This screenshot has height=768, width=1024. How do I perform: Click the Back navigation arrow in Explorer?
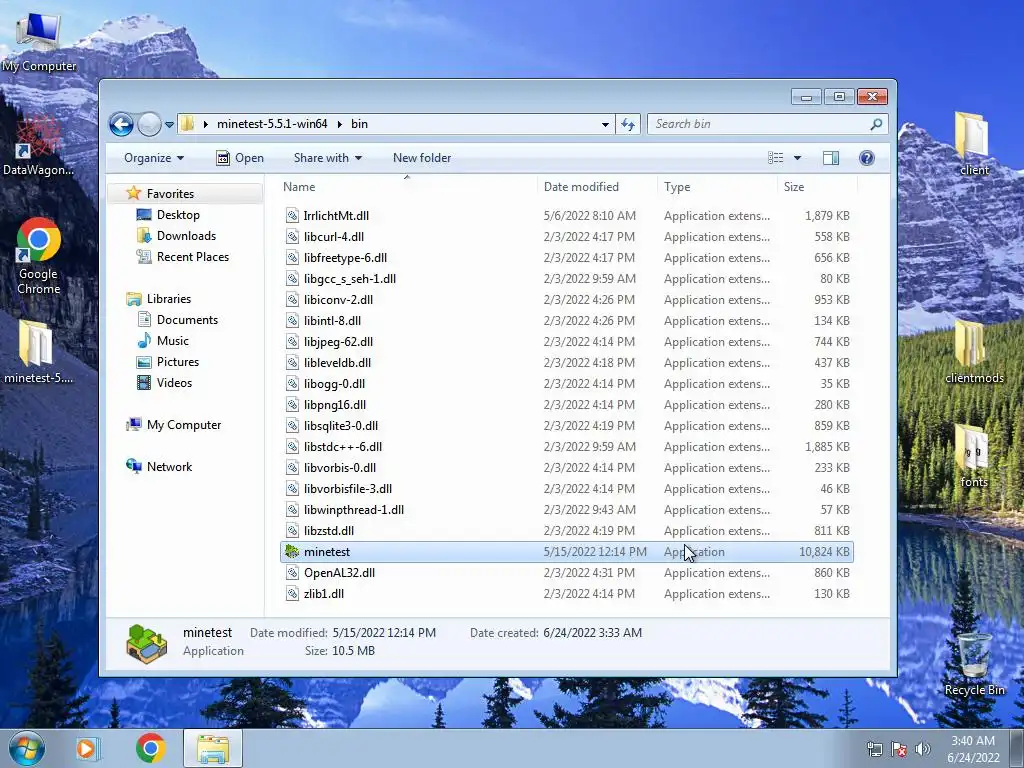pyautogui.click(x=121, y=124)
